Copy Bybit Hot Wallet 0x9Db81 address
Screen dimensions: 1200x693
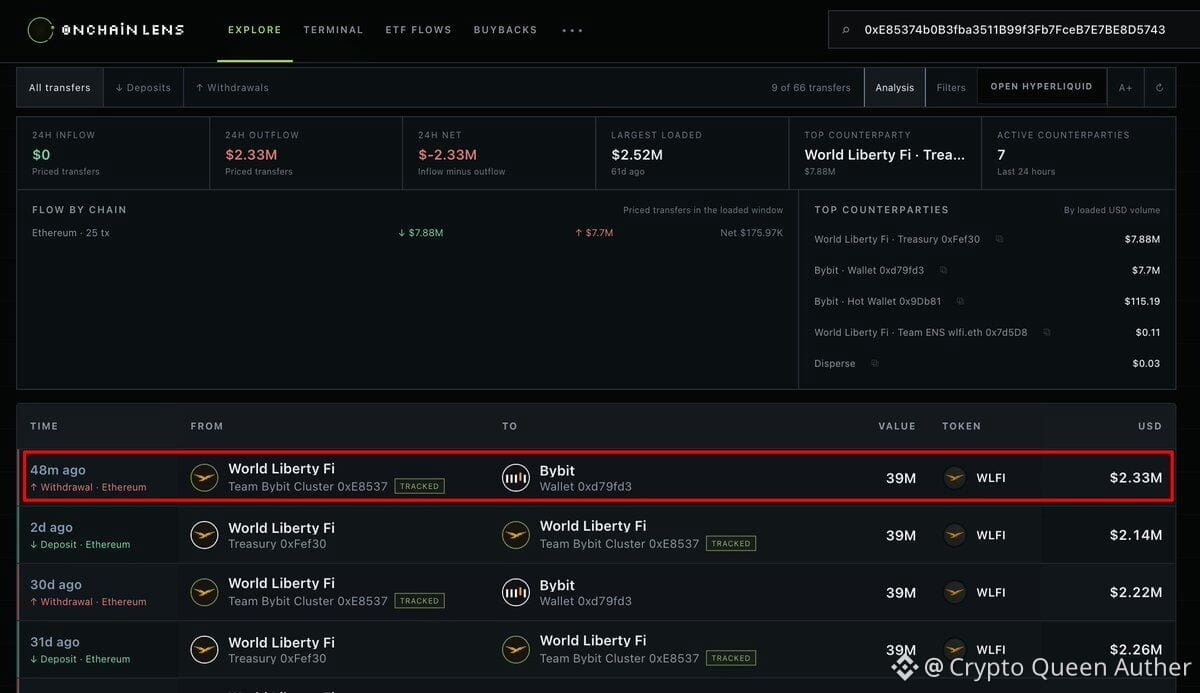(960, 301)
